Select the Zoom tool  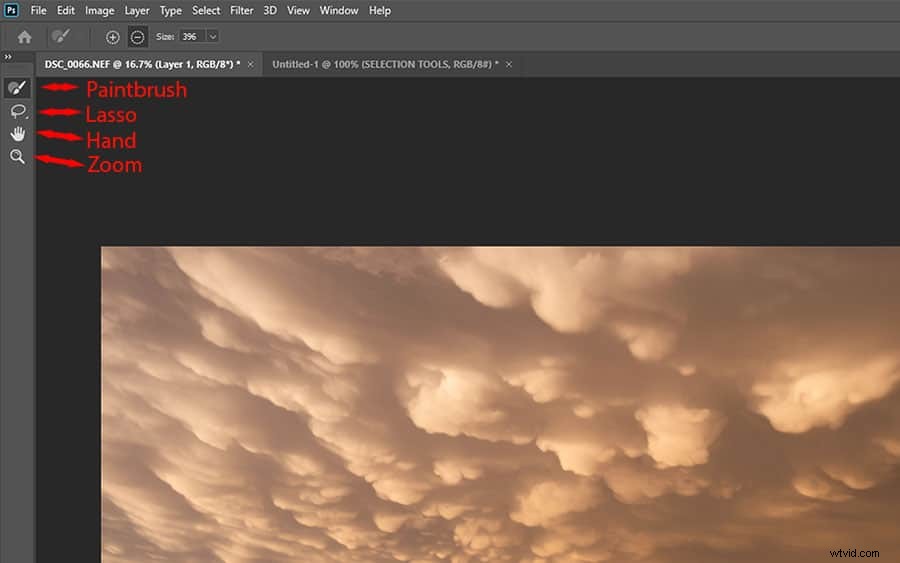click(x=17, y=156)
